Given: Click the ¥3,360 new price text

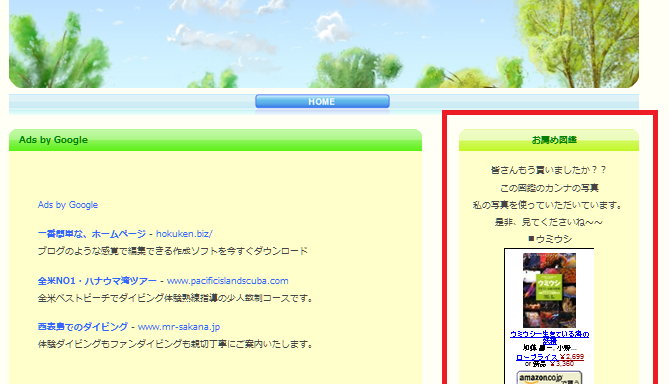Looking at the screenshot, I should [562, 364].
